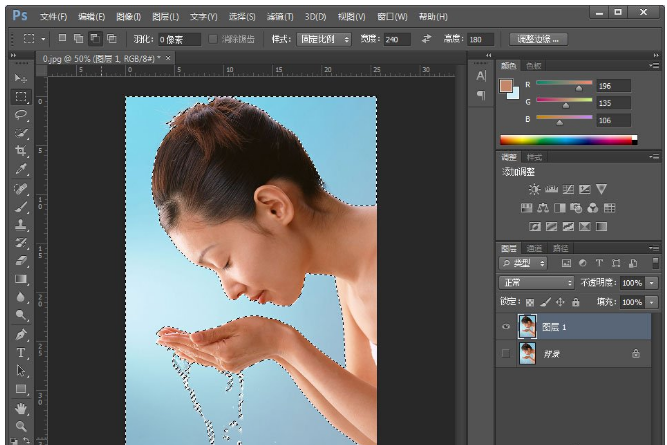Select the Crop tool in toolbar
Screen dimensions: 667x445
(21, 151)
